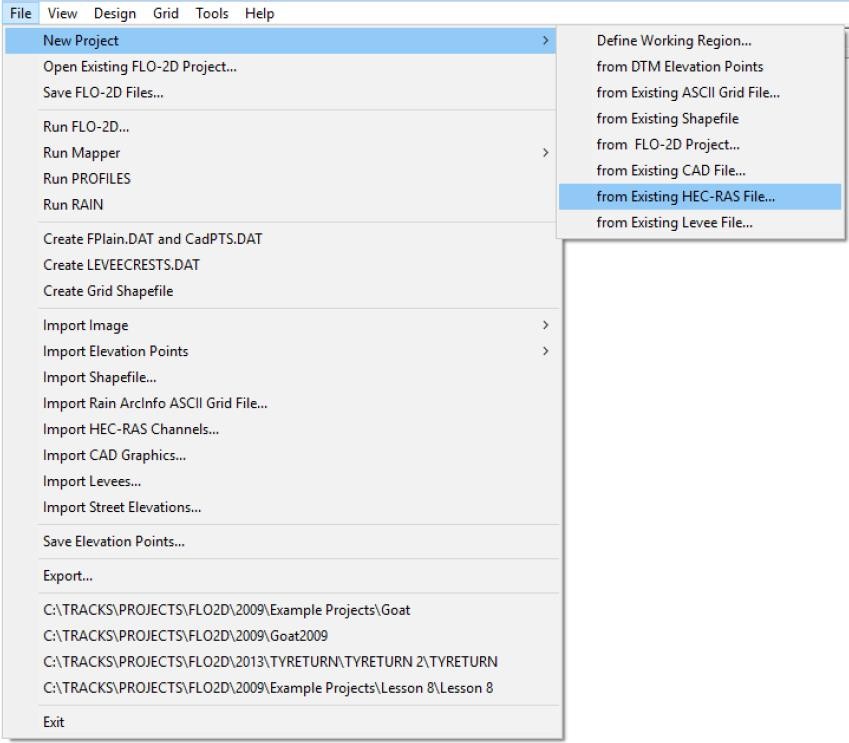849x743 pixels.
Task: Expand the Run Mapper submenu arrow
Action: point(545,153)
